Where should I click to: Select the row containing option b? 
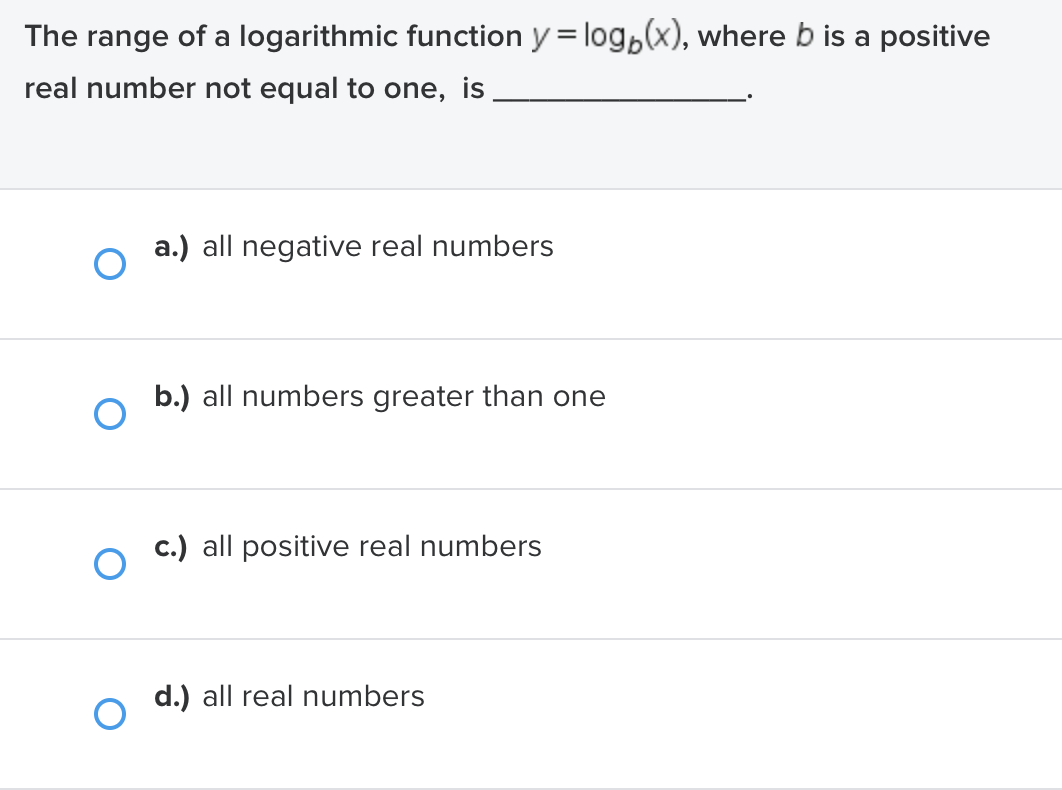pos(530,413)
